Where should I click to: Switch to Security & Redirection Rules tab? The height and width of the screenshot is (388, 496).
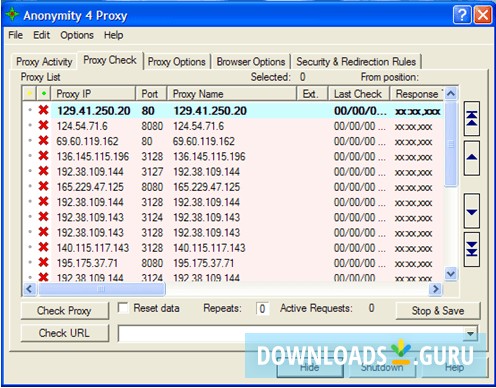coord(356,62)
